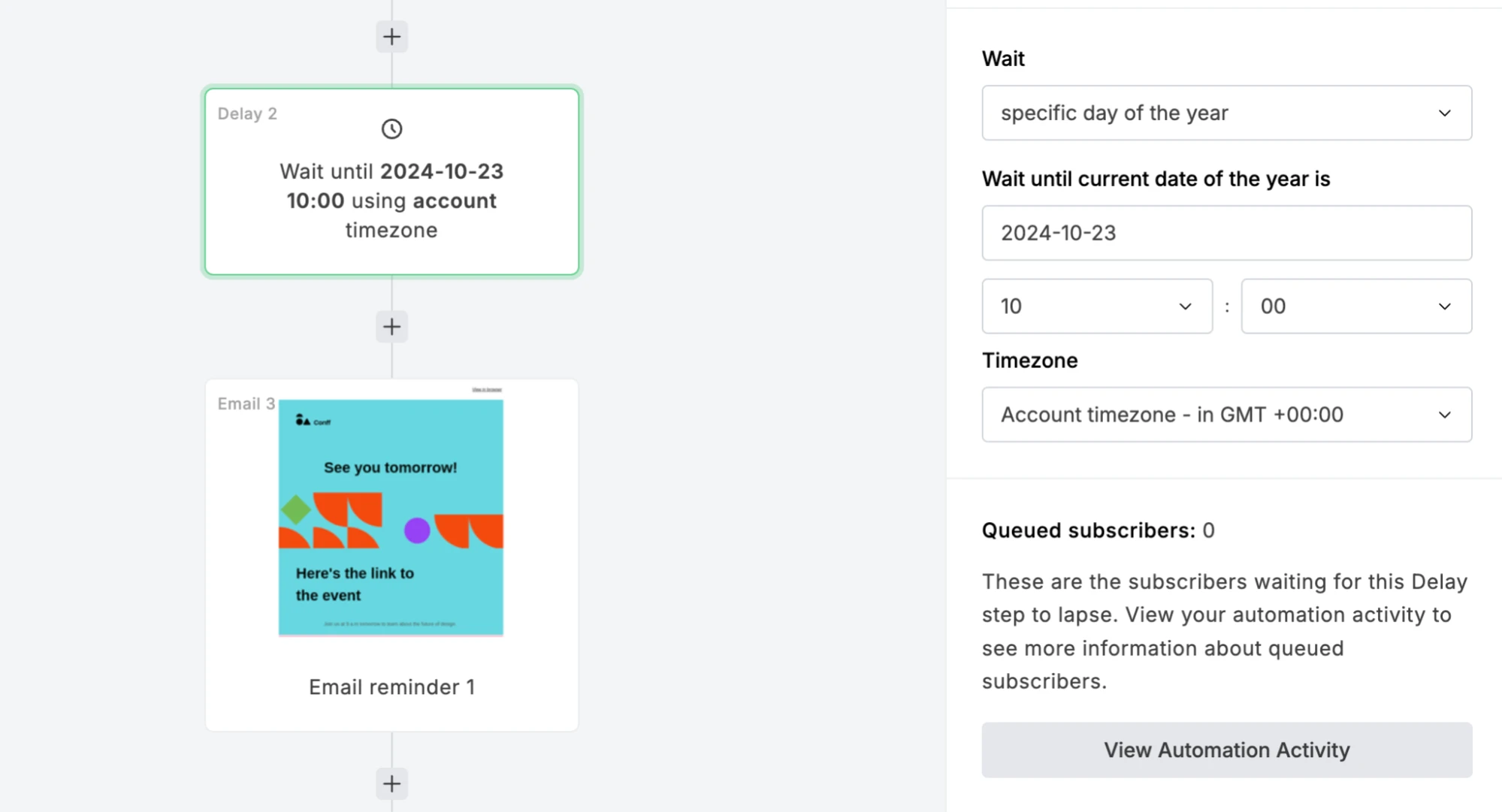Click the Delay 2 step label
The image size is (1502, 812).
(x=247, y=113)
